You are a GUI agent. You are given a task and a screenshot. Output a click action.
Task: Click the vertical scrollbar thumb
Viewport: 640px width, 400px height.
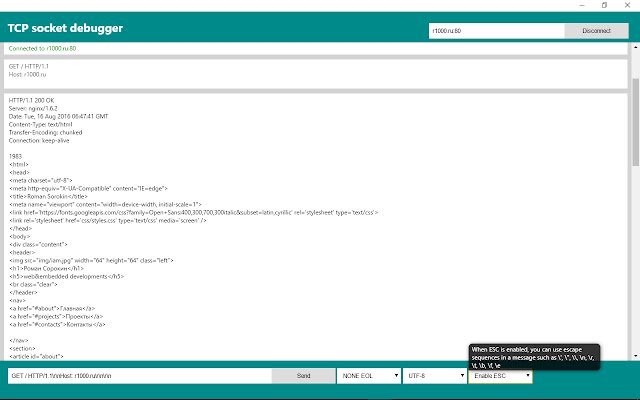pos(636,122)
